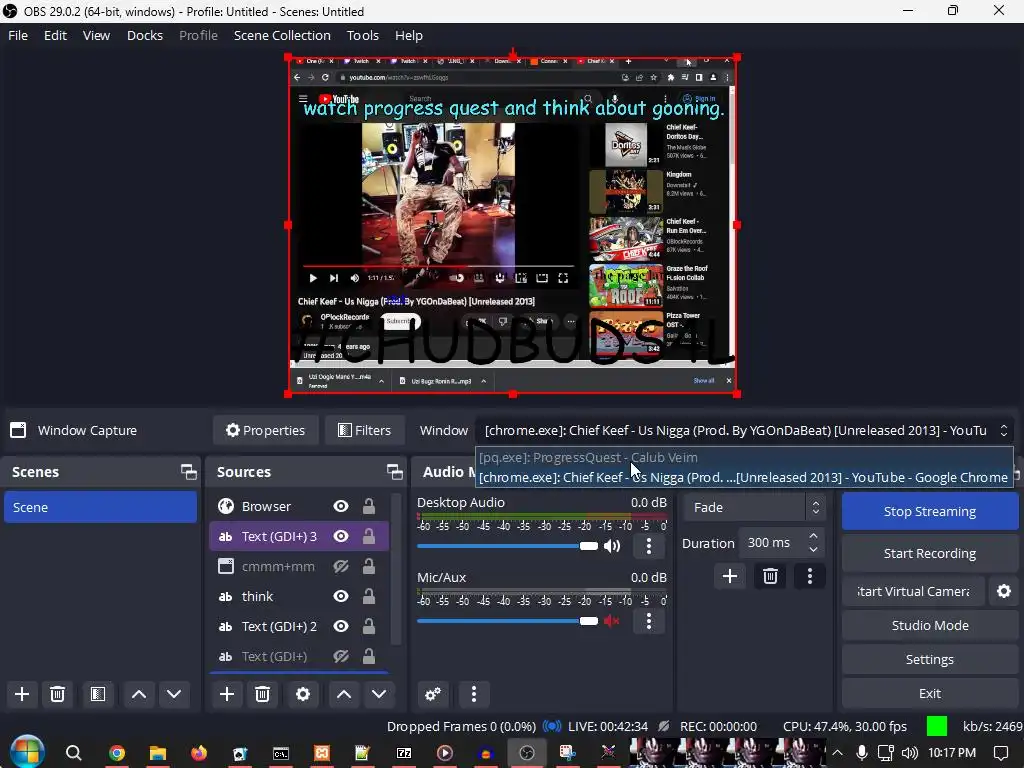Screen dimensions: 1024x768
Task: Open audio mixer menu three-dot icon at bottom
Action: [474, 694]
